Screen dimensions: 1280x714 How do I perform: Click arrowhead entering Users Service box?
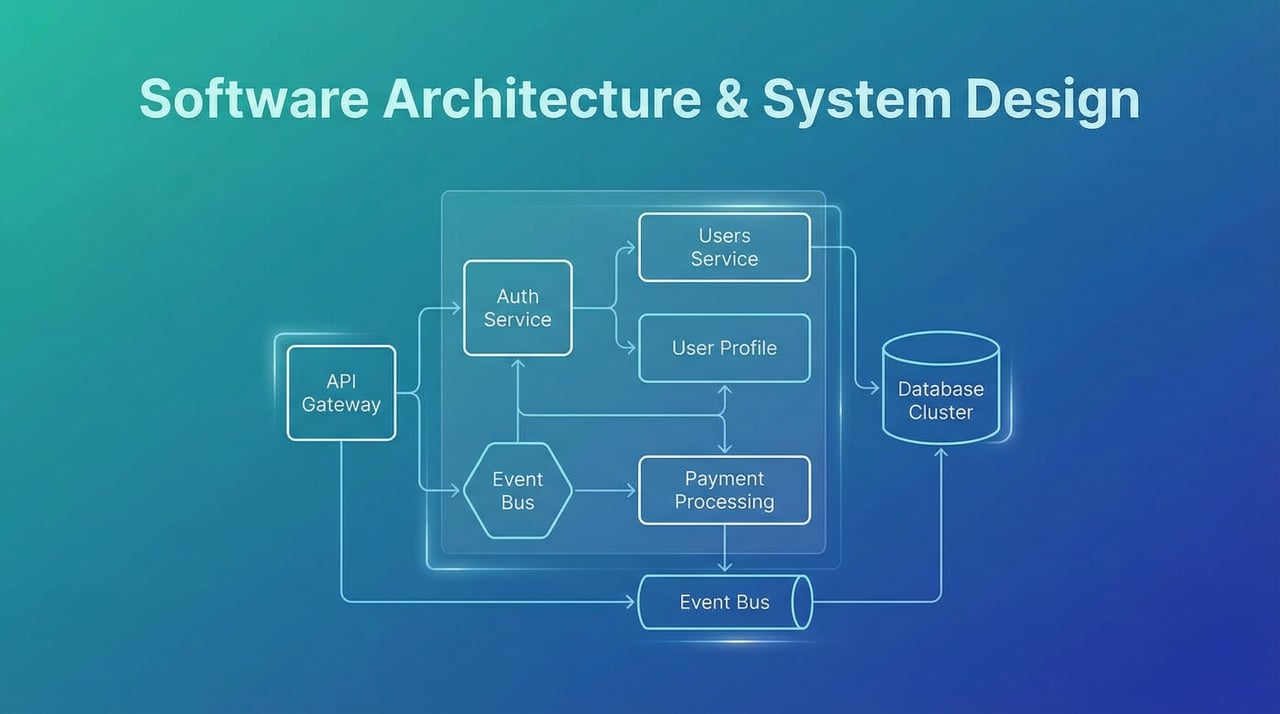coord(630,247)
